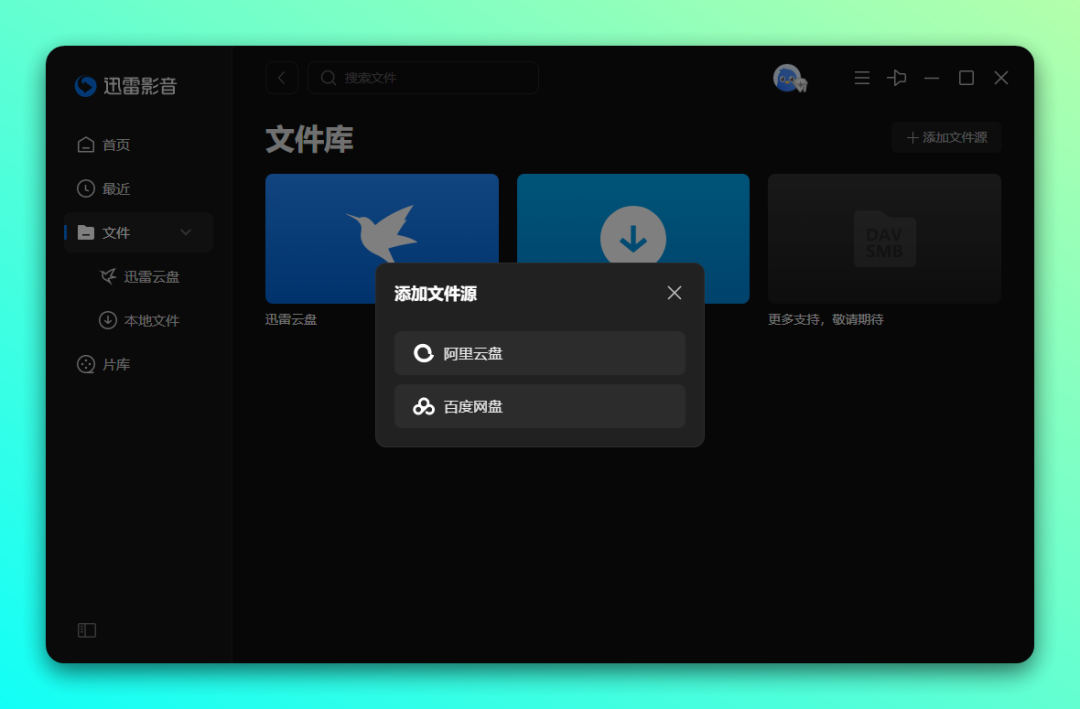
Task: Toggle sidebar collapse icon at bottom
Action: pos(87,630)
